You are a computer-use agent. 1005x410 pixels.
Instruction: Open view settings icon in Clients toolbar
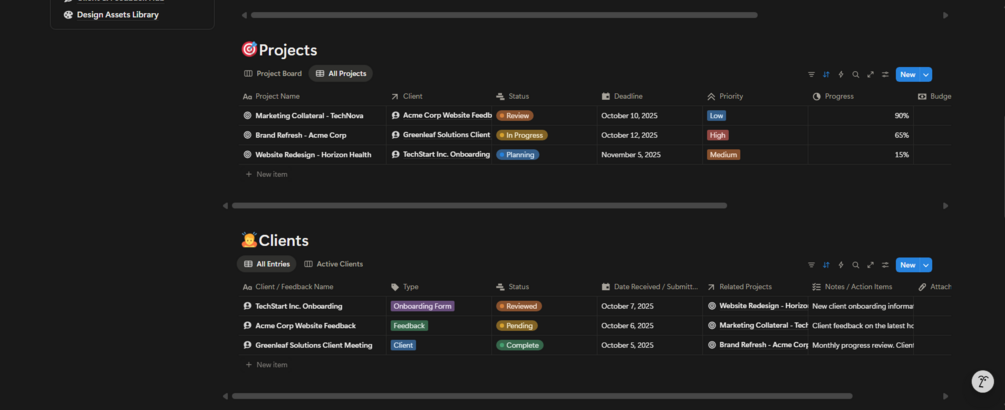point(885,265)
